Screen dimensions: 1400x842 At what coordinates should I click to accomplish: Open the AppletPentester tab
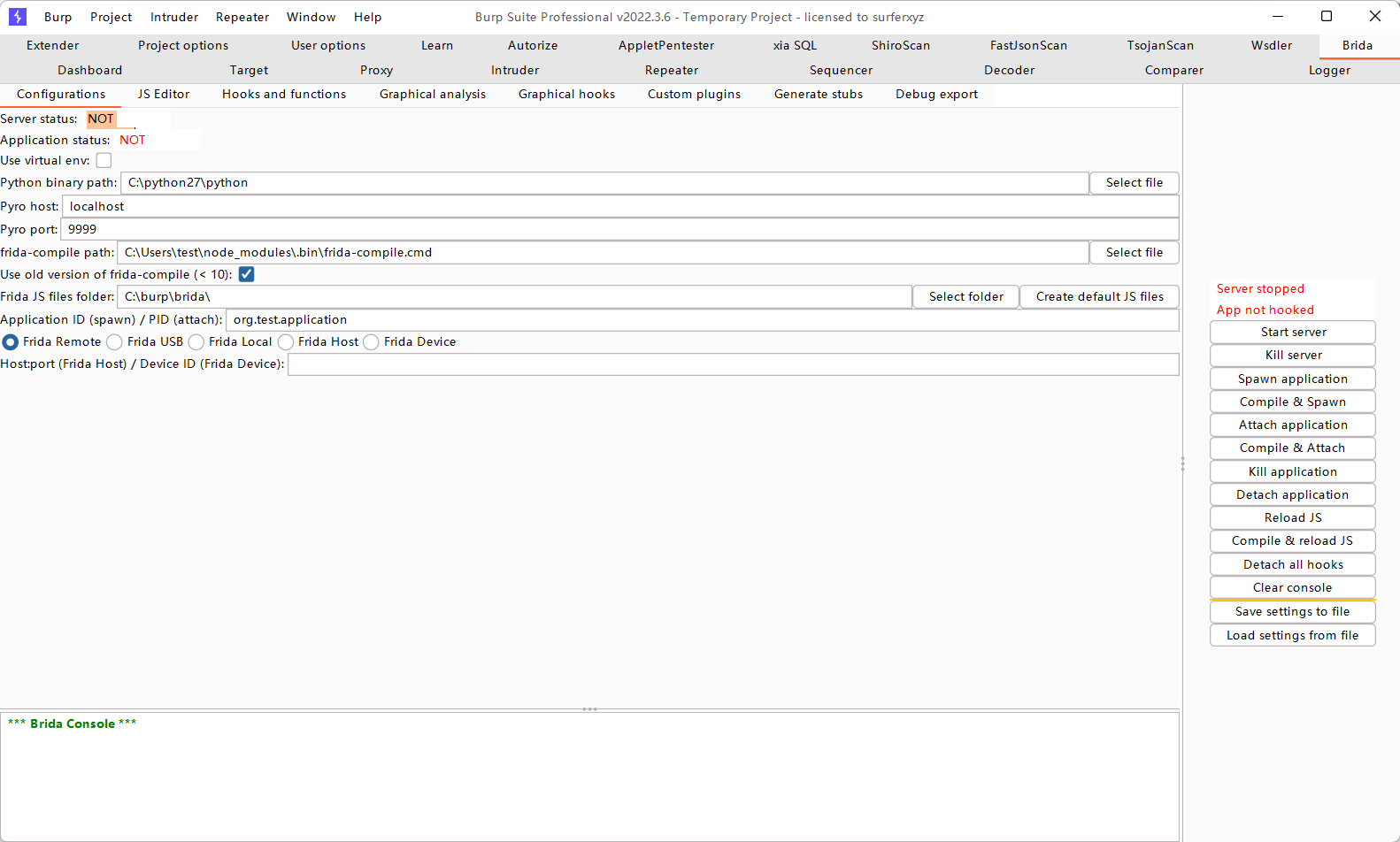(666, 46)
